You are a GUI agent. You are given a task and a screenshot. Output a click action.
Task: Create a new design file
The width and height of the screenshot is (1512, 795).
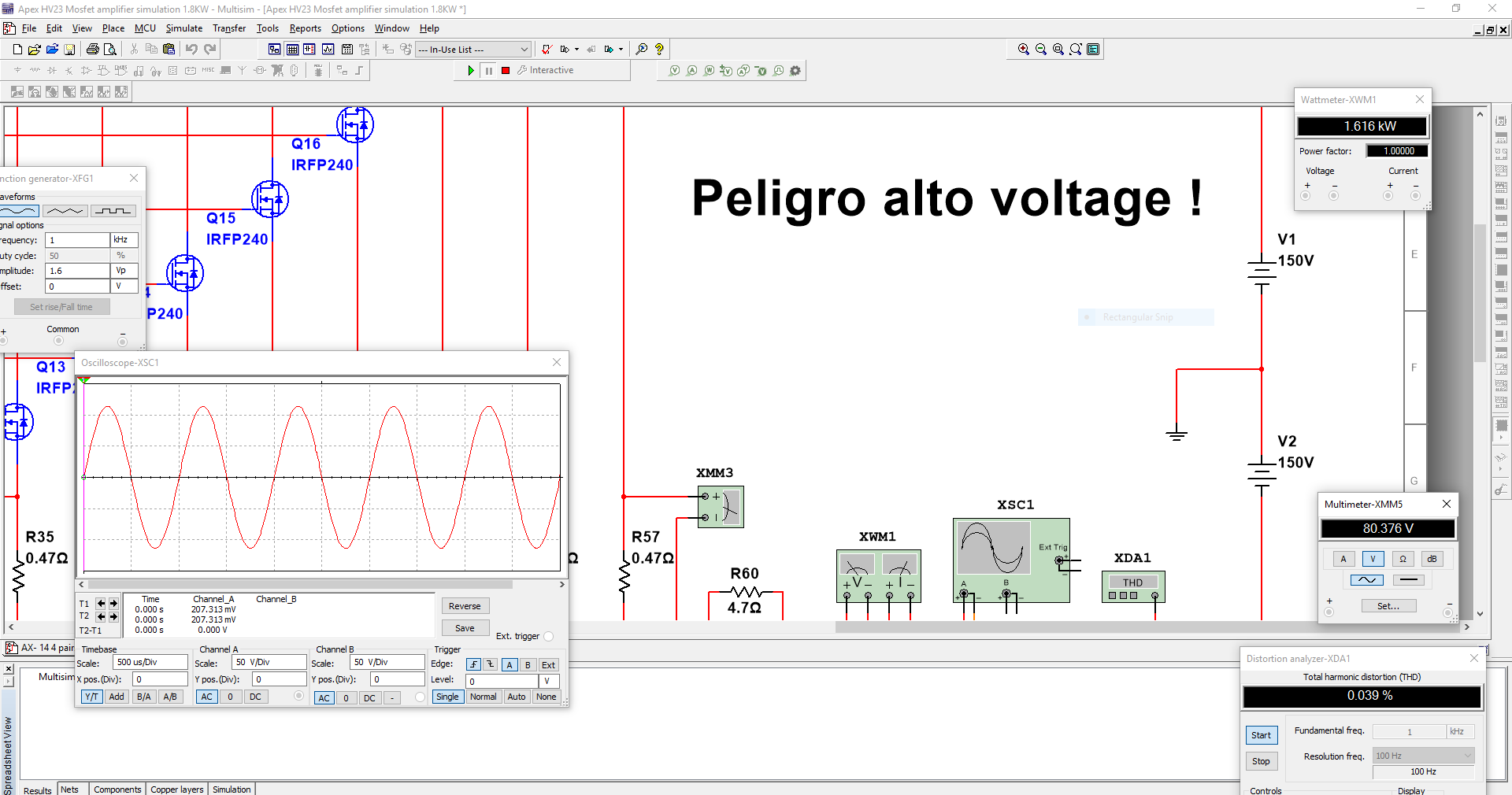click(17, 49)
